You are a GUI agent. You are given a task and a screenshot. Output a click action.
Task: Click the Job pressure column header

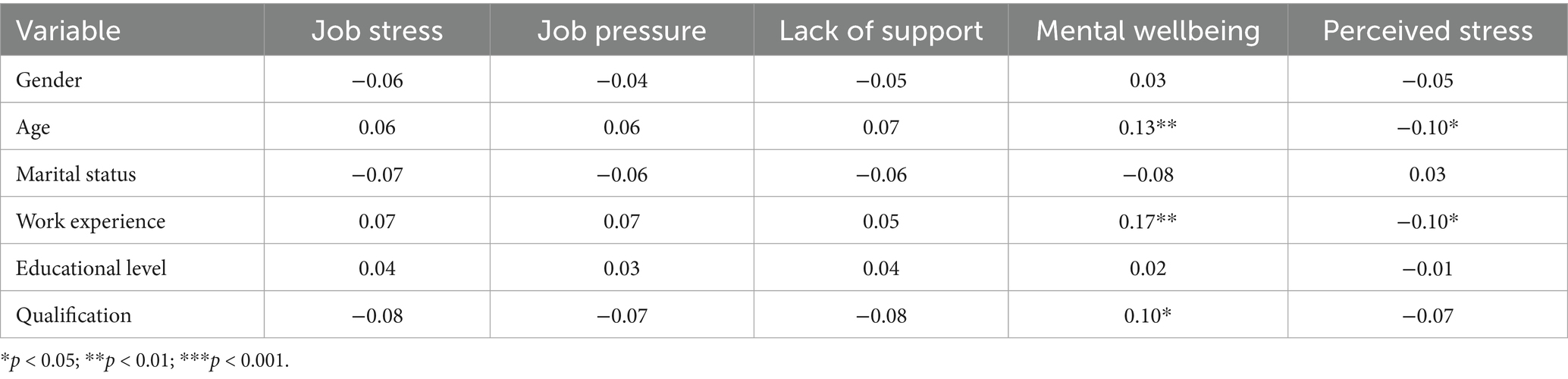(622, 31)
